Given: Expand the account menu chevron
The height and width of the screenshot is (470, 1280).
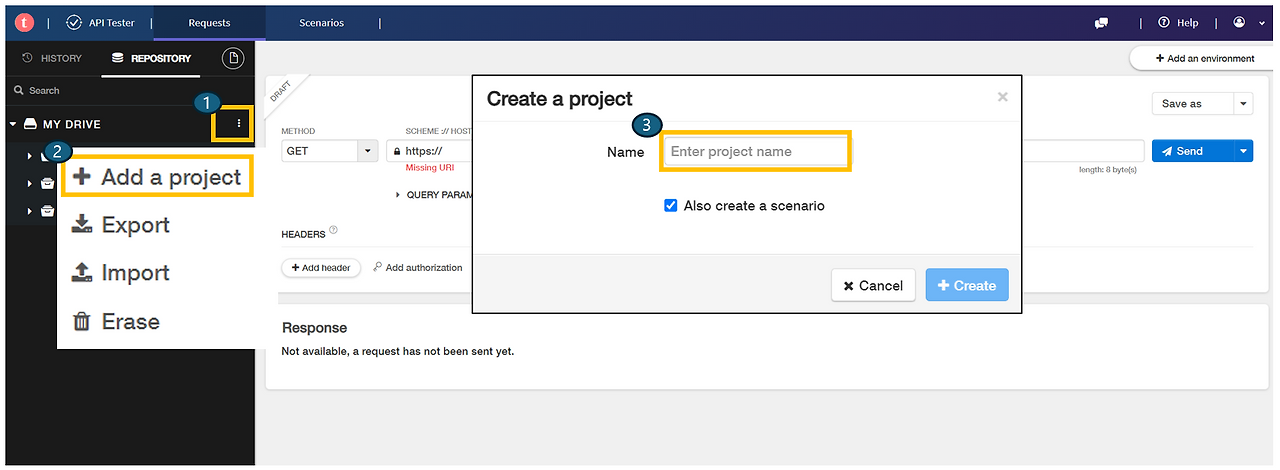Looking at the screenshot, I should click(1262, 23).
